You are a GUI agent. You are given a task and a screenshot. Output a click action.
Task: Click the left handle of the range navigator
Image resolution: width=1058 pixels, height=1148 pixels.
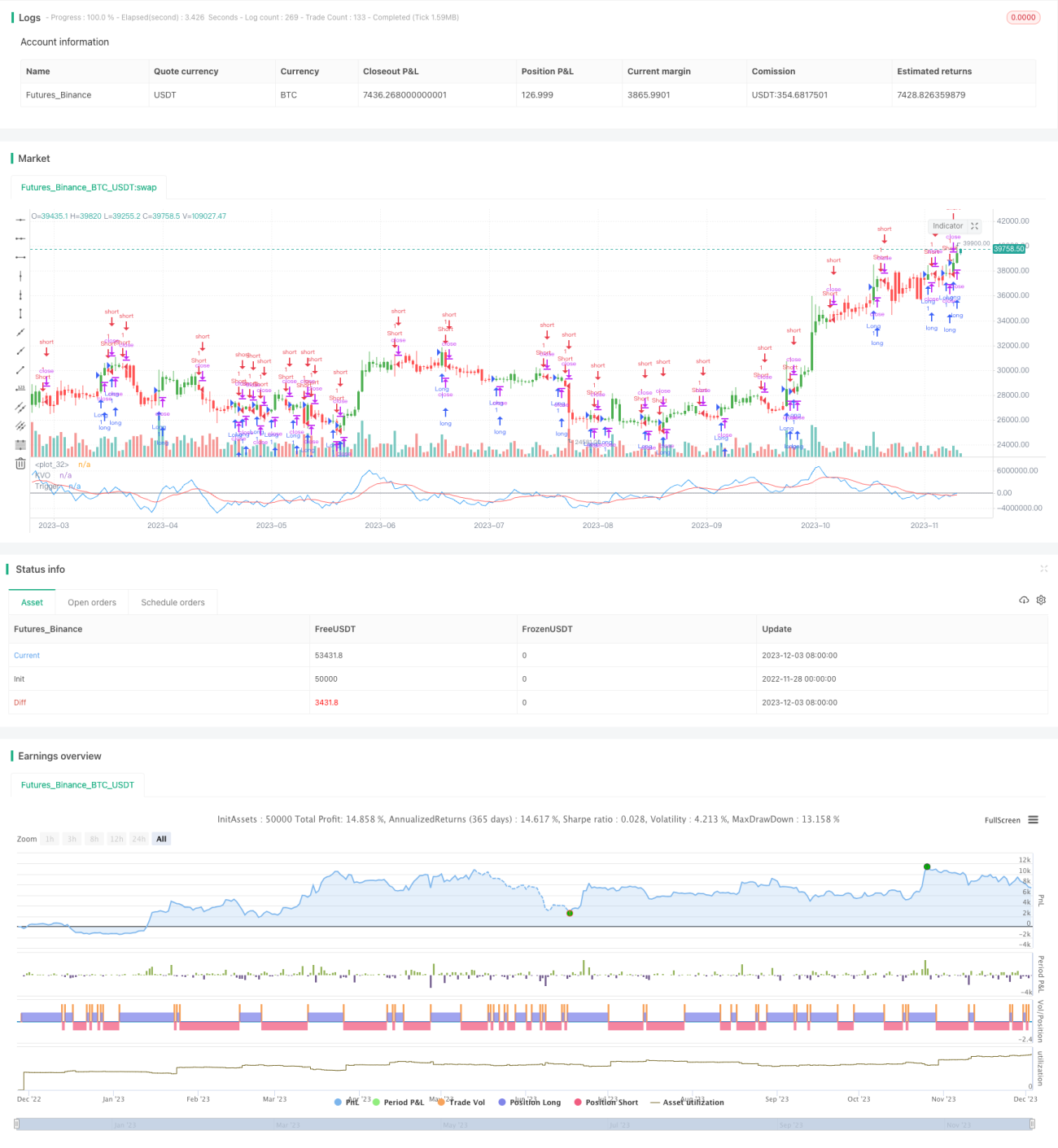(x=18, y=1124)
